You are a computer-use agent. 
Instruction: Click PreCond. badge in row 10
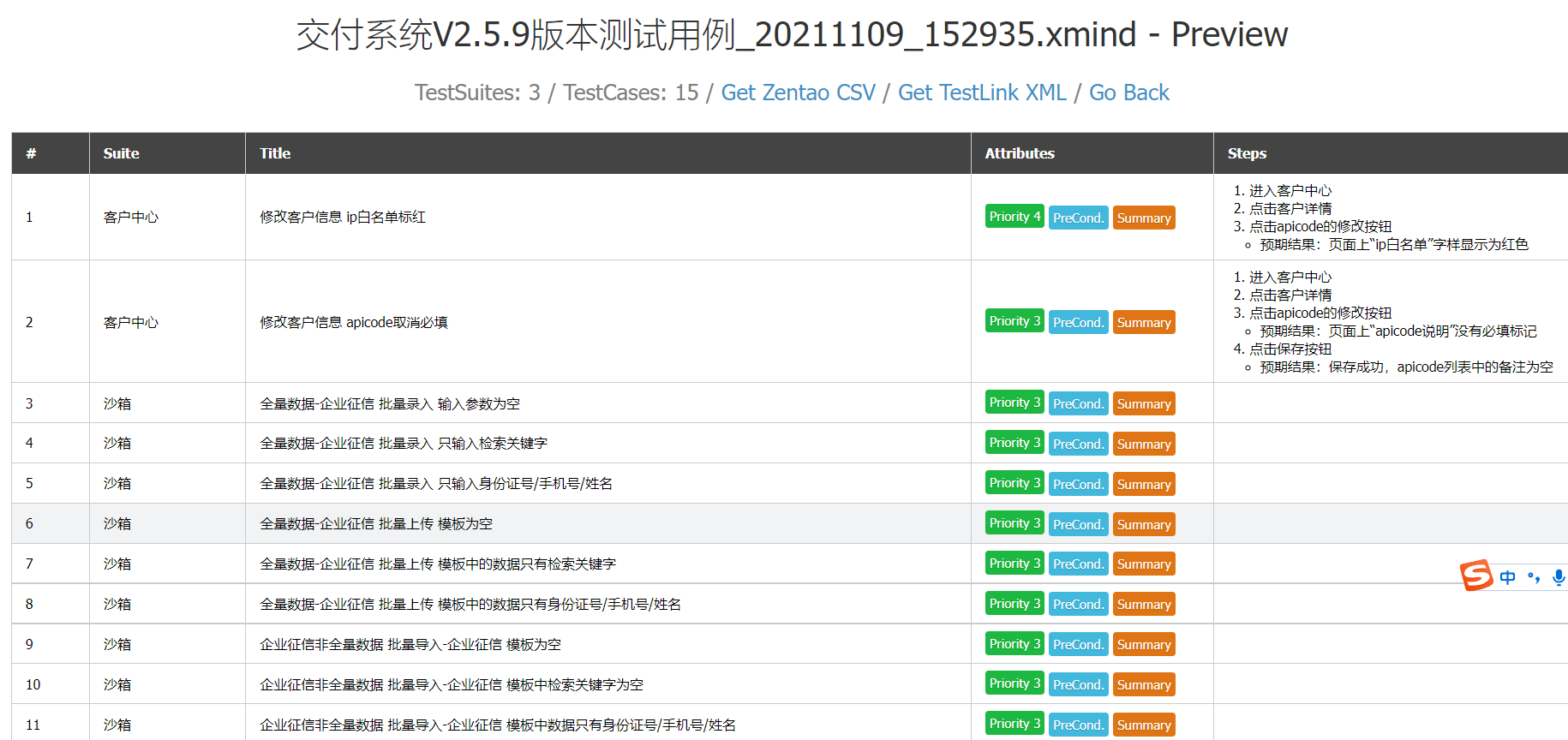pos(1079,684)
